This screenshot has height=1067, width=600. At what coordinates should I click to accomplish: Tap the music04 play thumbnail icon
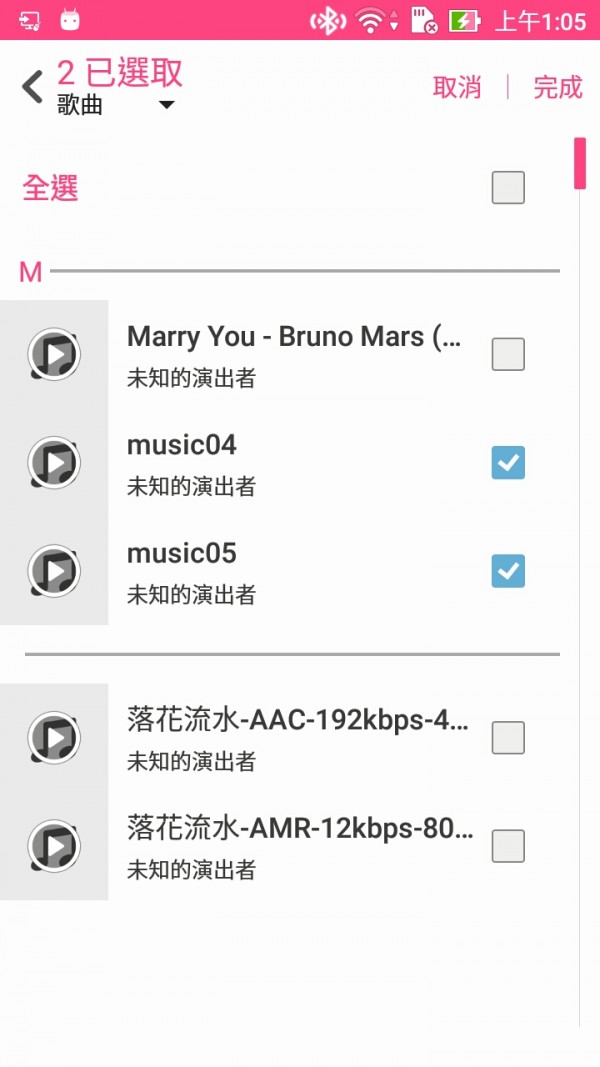pos(54,463)
